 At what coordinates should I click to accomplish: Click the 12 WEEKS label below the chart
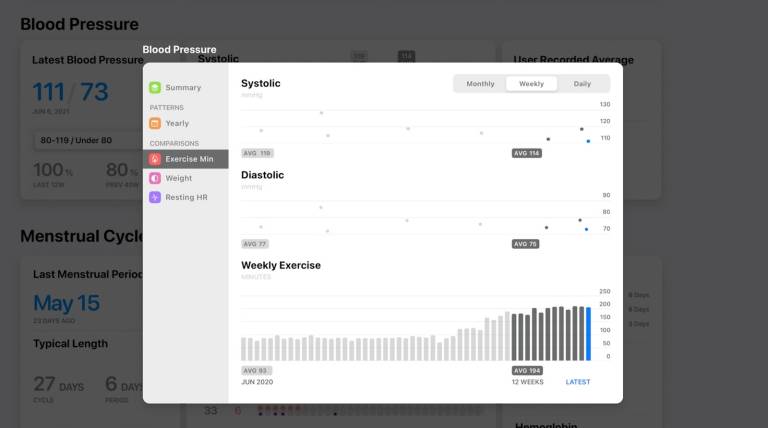pyautogui.click(x=528, y=382)
